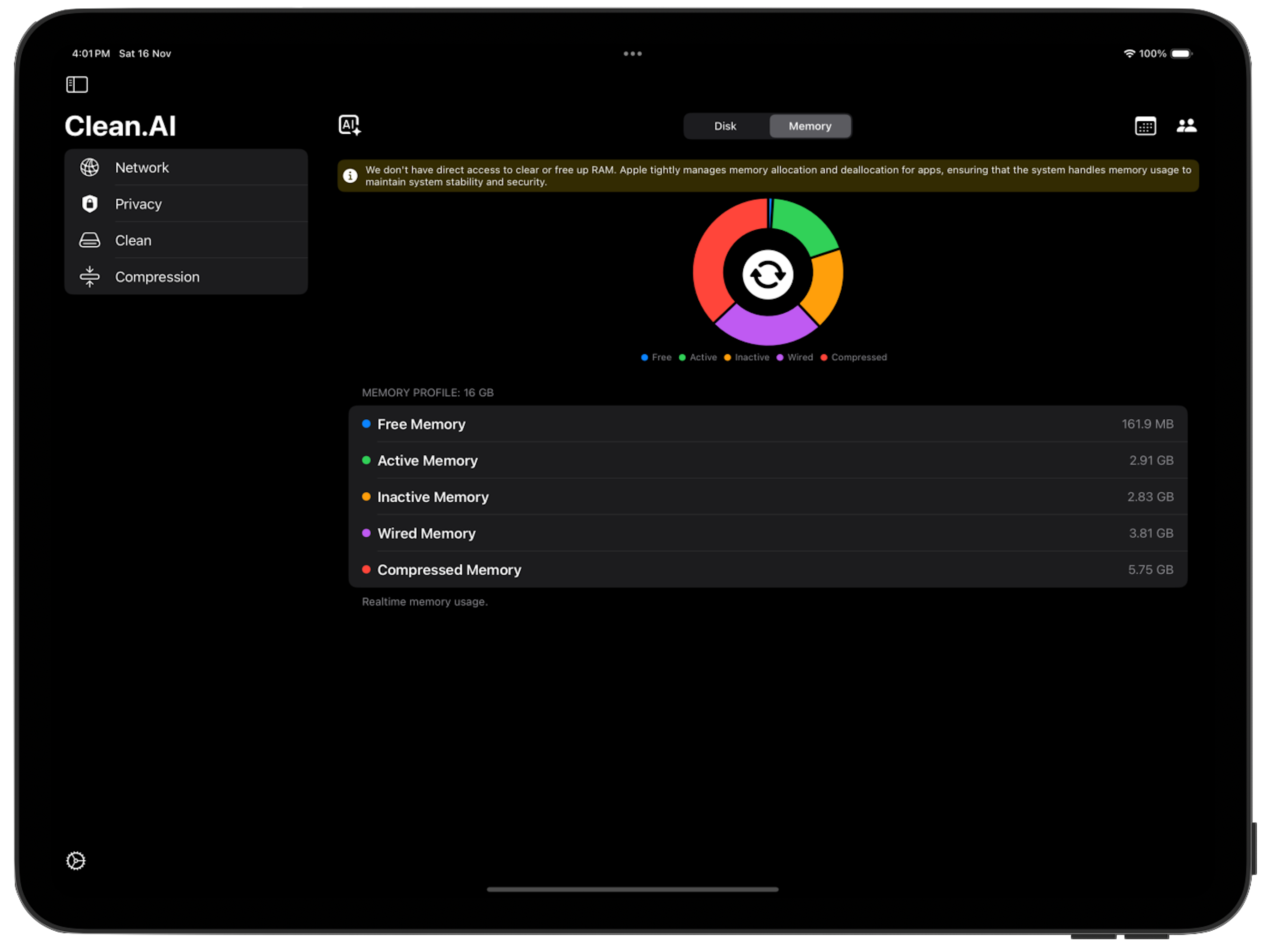Image resolution: width=1270 pixels, height=952 pixels.
Task: Click the info icon in warning banner
Action: click(350, 176)
